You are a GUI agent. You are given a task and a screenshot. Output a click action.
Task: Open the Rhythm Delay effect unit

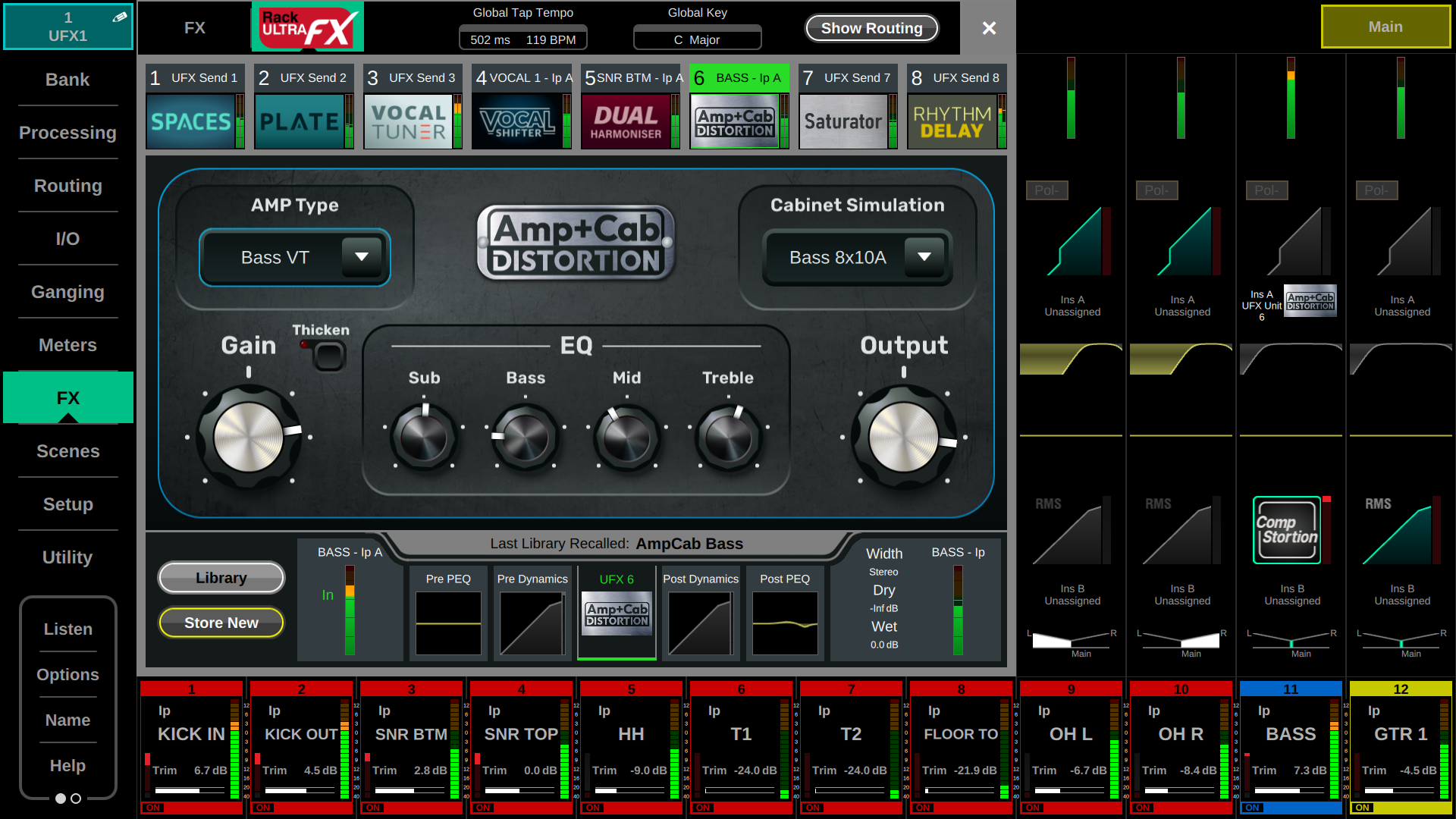point(952,121)
